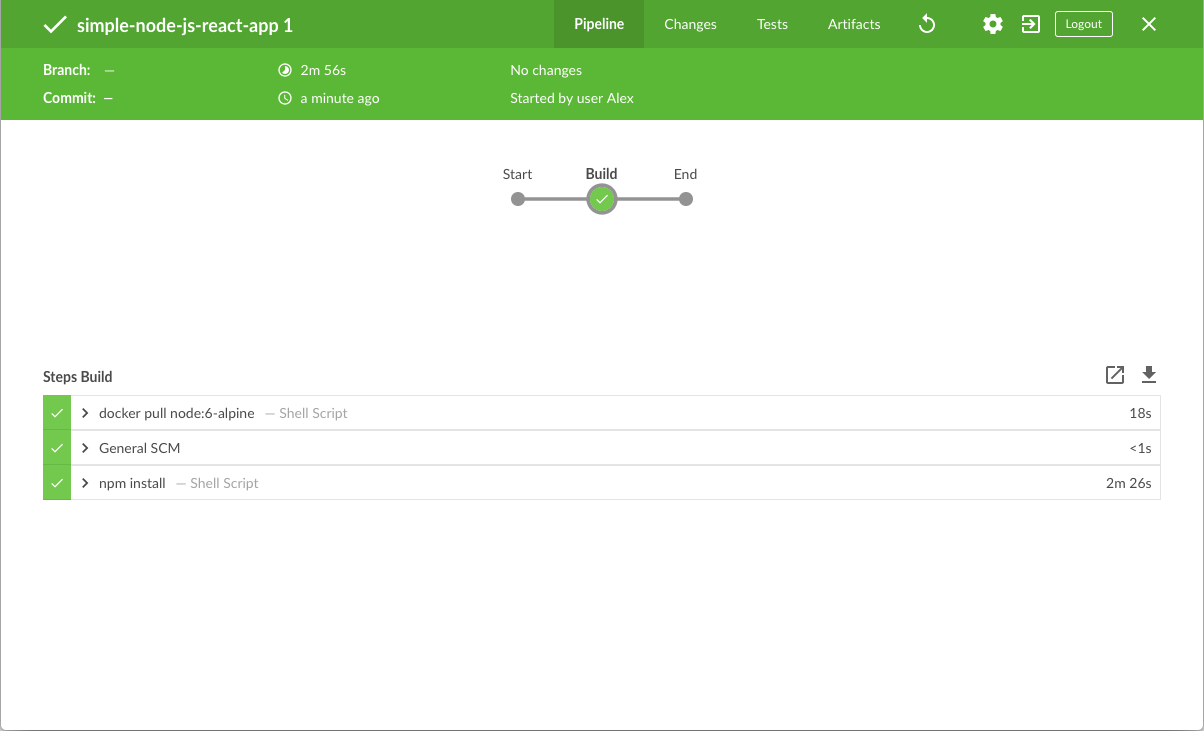1204x731 pixels.
Task: Click the Start node in pipeline graph
Action: (x=518, y=199)
